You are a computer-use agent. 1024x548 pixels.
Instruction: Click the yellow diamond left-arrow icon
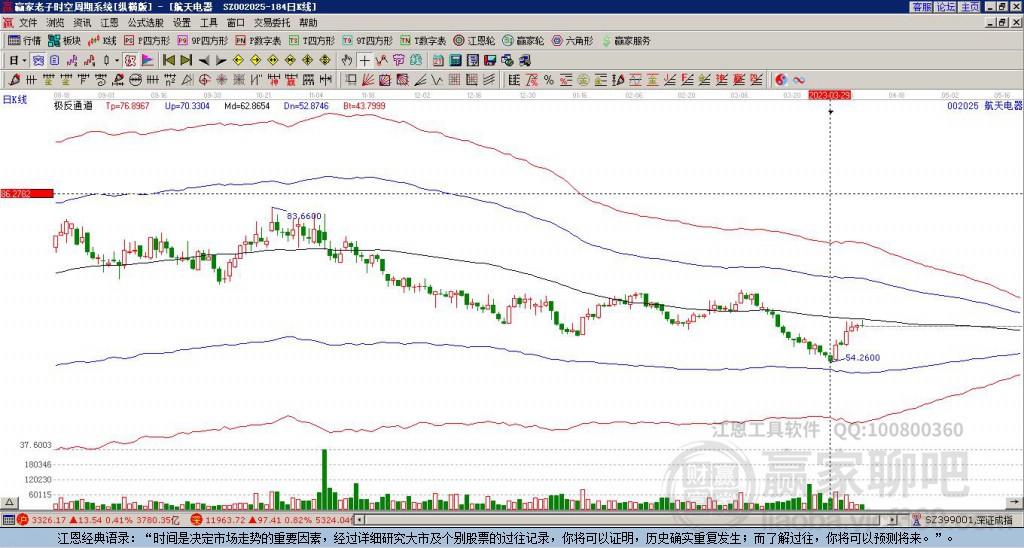point(238,60)
